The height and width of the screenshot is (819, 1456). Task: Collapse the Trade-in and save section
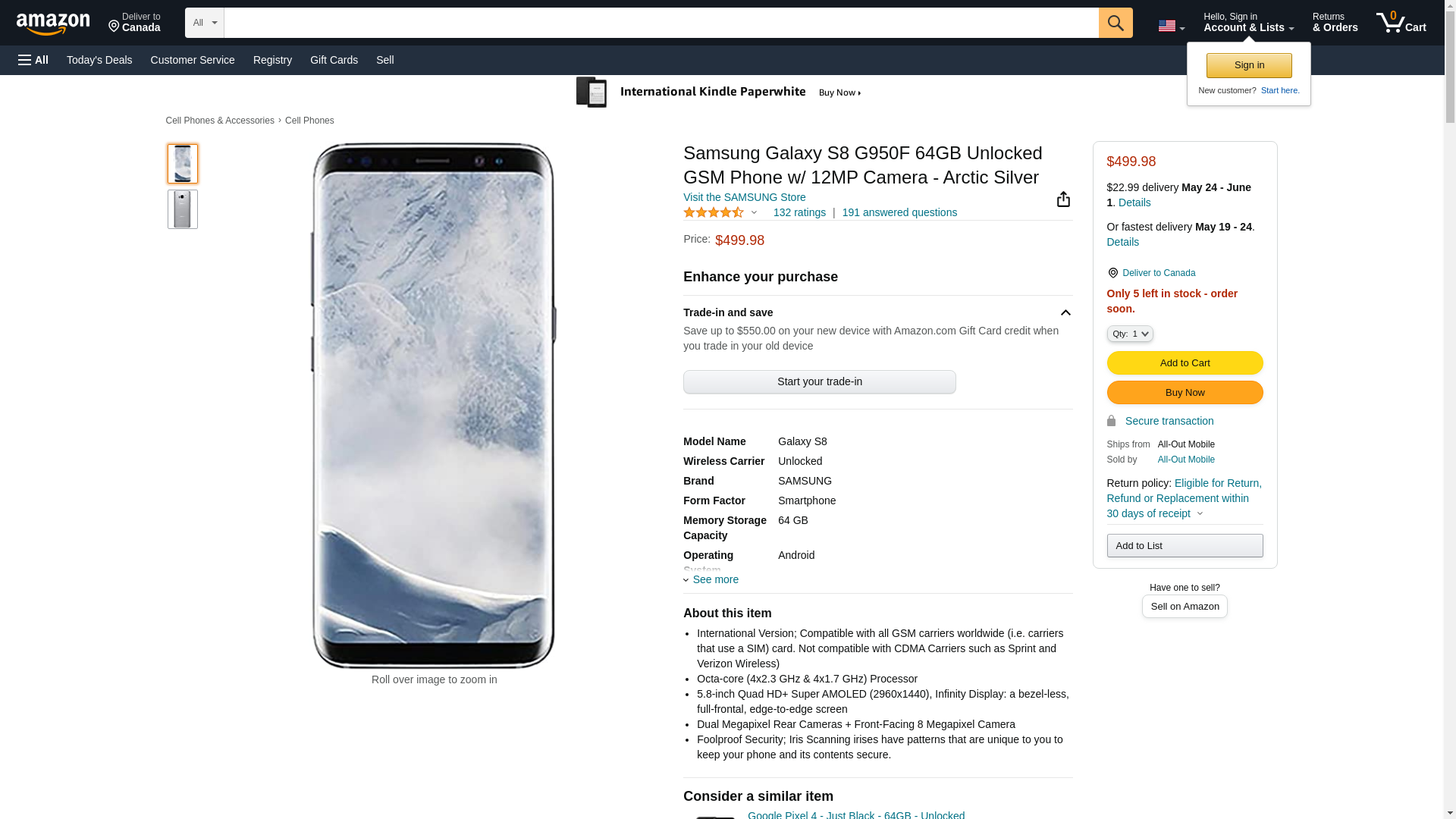(x=1065, y=312)
